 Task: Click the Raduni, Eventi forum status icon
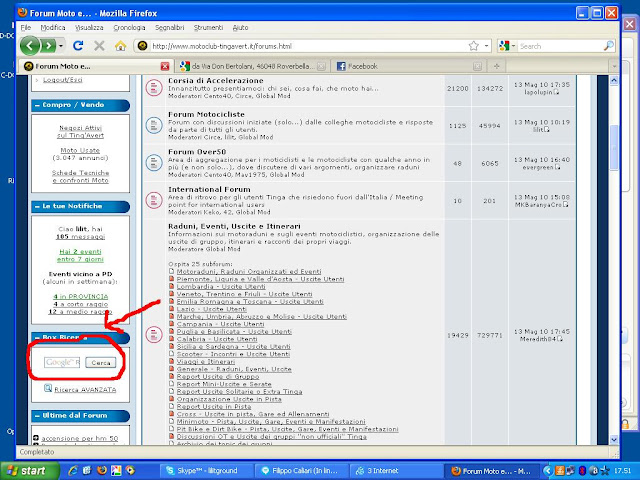coord(154,335)
